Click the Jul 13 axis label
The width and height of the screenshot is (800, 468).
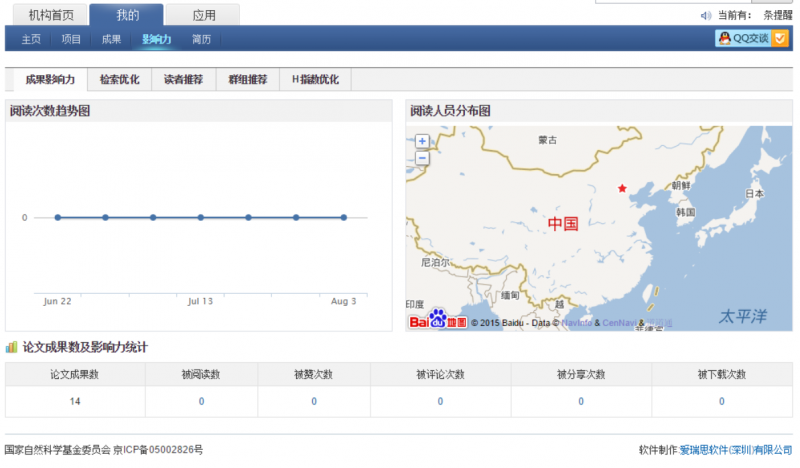pyautogui.click(x=200, y=301)
